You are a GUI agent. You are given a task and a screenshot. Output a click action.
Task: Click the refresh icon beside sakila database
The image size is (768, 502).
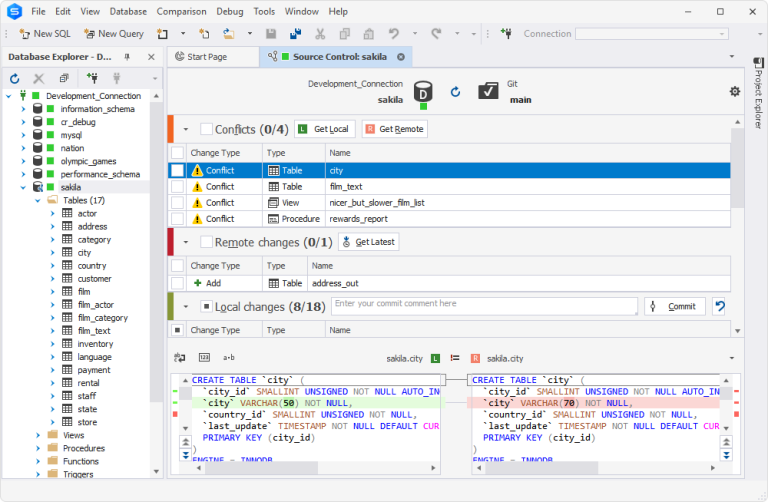click(455, 92)
